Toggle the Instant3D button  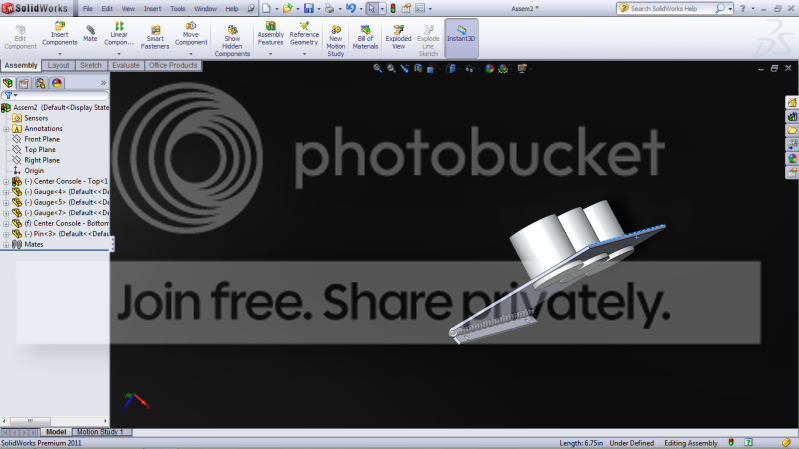[x=461, y=38]
